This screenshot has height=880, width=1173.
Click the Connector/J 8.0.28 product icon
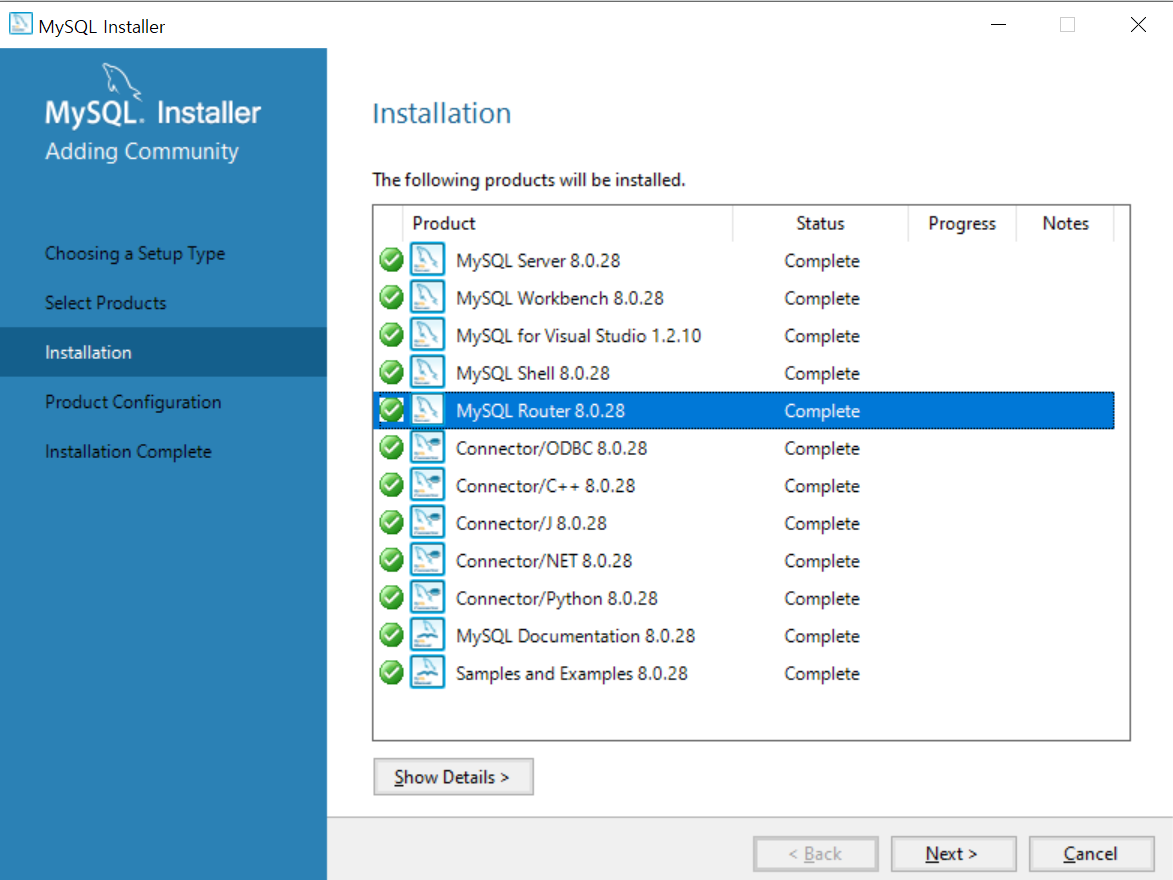pyautogui.click(x=427, y=522)
